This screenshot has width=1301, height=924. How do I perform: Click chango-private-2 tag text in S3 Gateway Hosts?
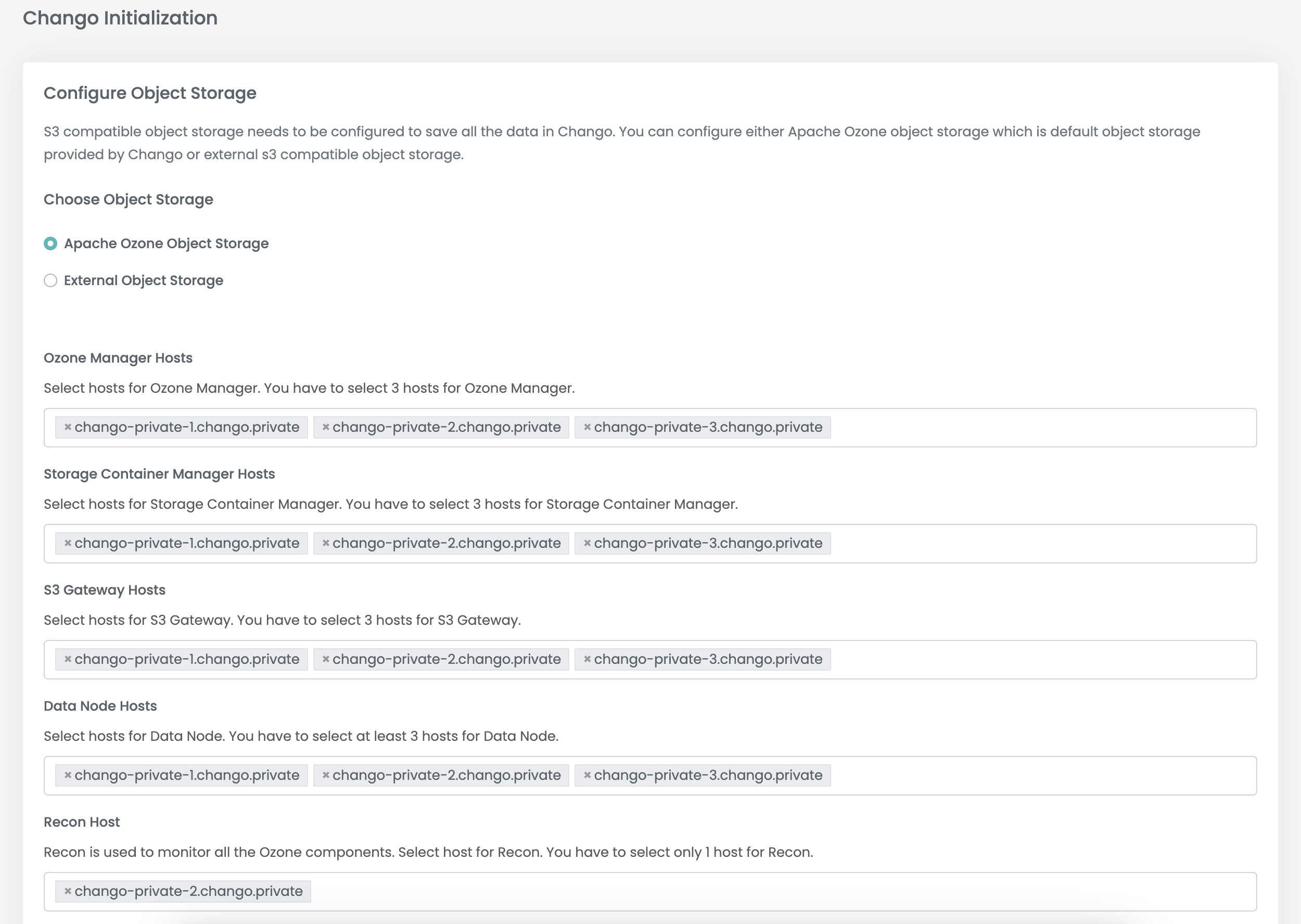(447, 659)
